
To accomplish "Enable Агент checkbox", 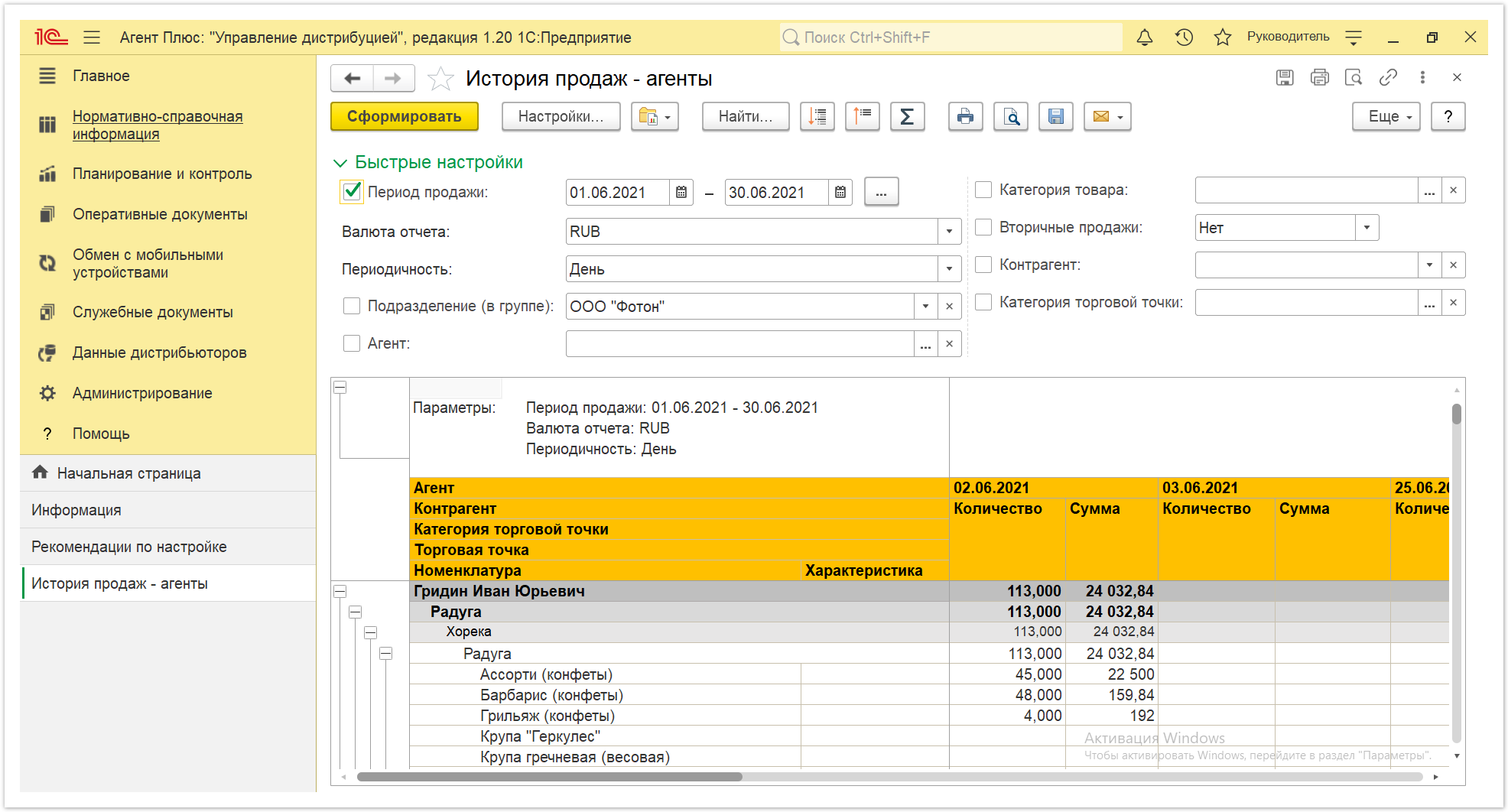I will (x=352, y=343).
